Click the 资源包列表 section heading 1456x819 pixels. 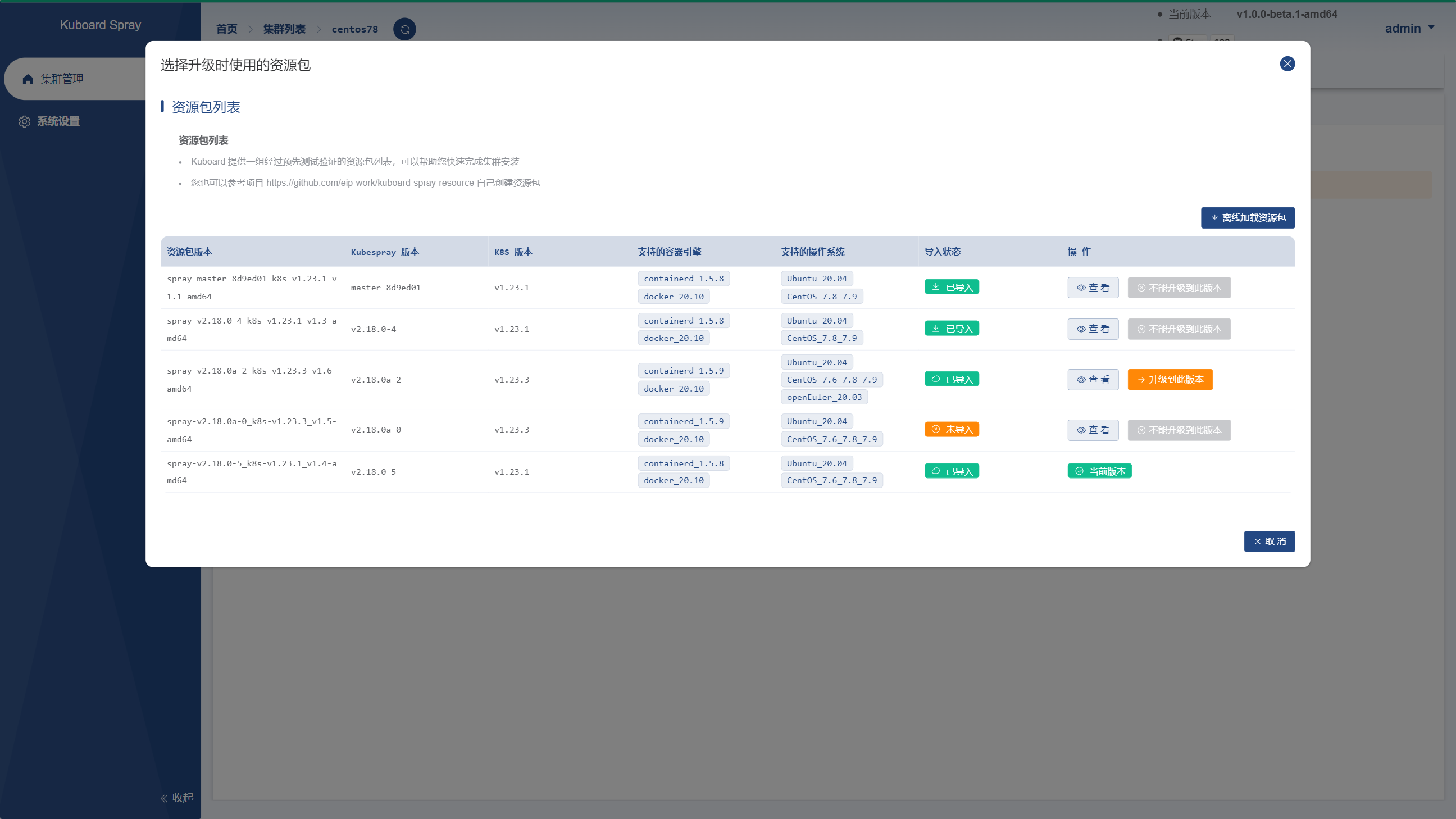coord(206,107)
